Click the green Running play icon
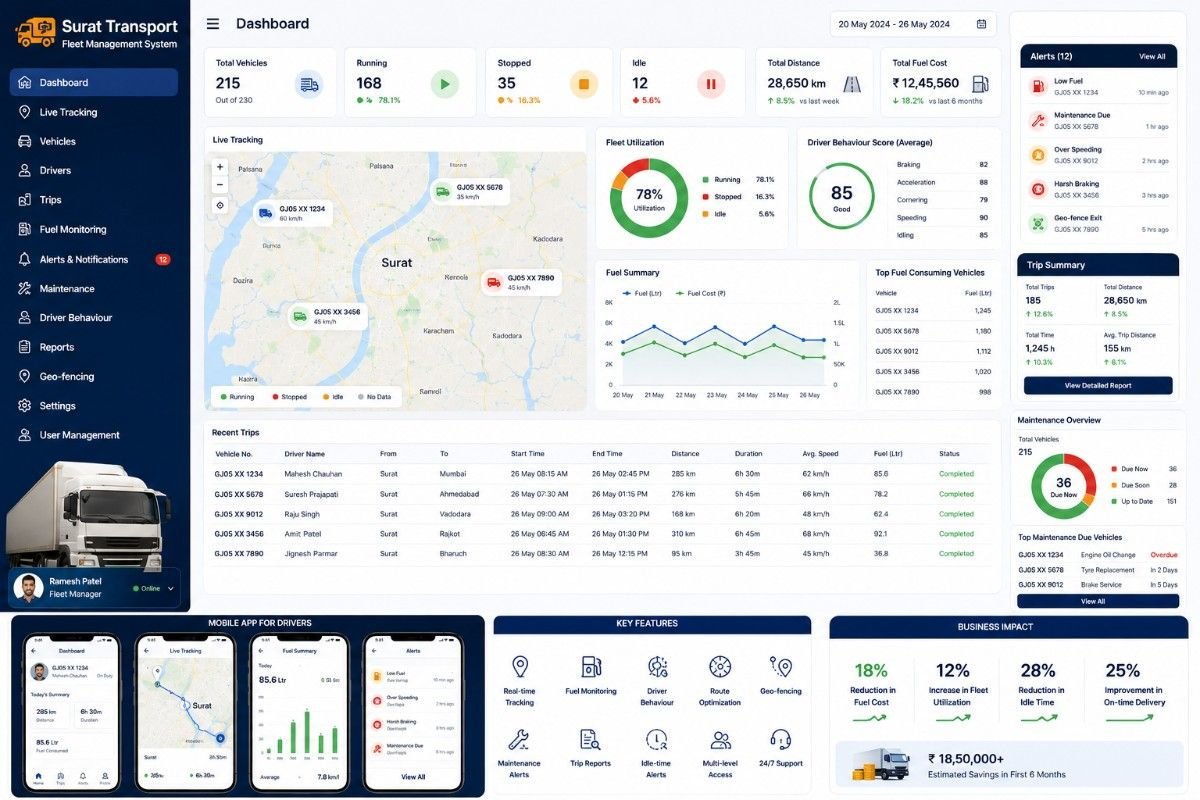Viewport: 1200px width, 800px height. 445,84
